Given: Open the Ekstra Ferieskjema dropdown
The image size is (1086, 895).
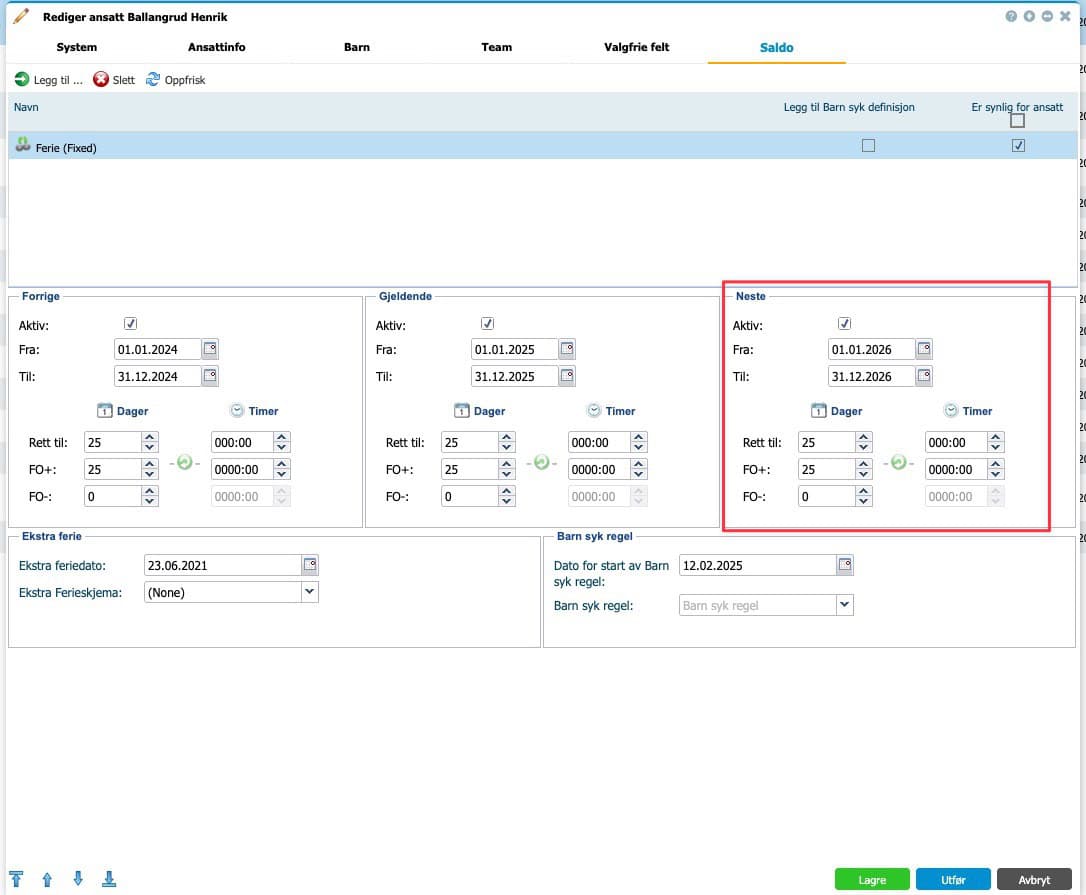Looking at the screenshot, I should (310, 592).
